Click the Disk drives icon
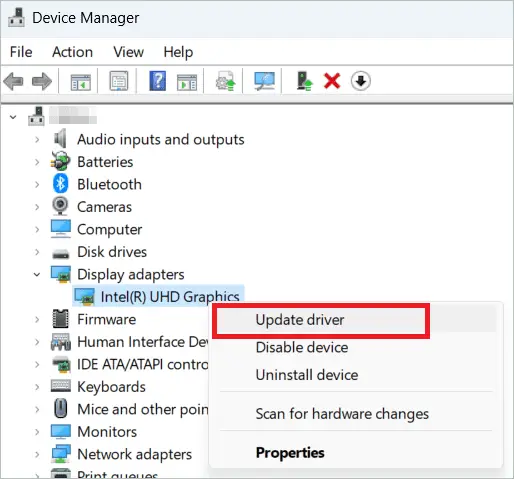This screenshot has width=514, height=479. point(60,254)
